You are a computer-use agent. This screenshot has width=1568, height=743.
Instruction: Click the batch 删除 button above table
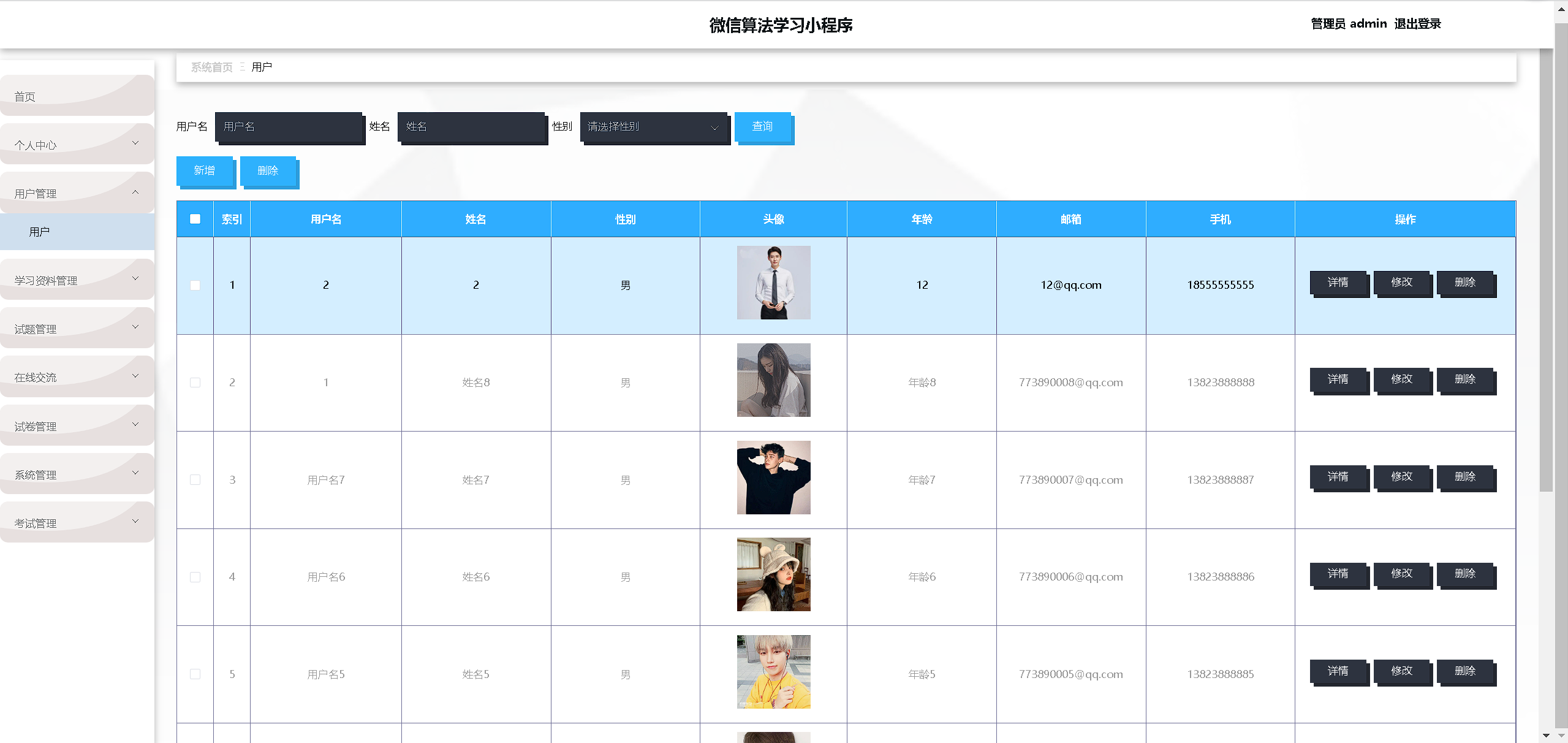pos(268,171)
